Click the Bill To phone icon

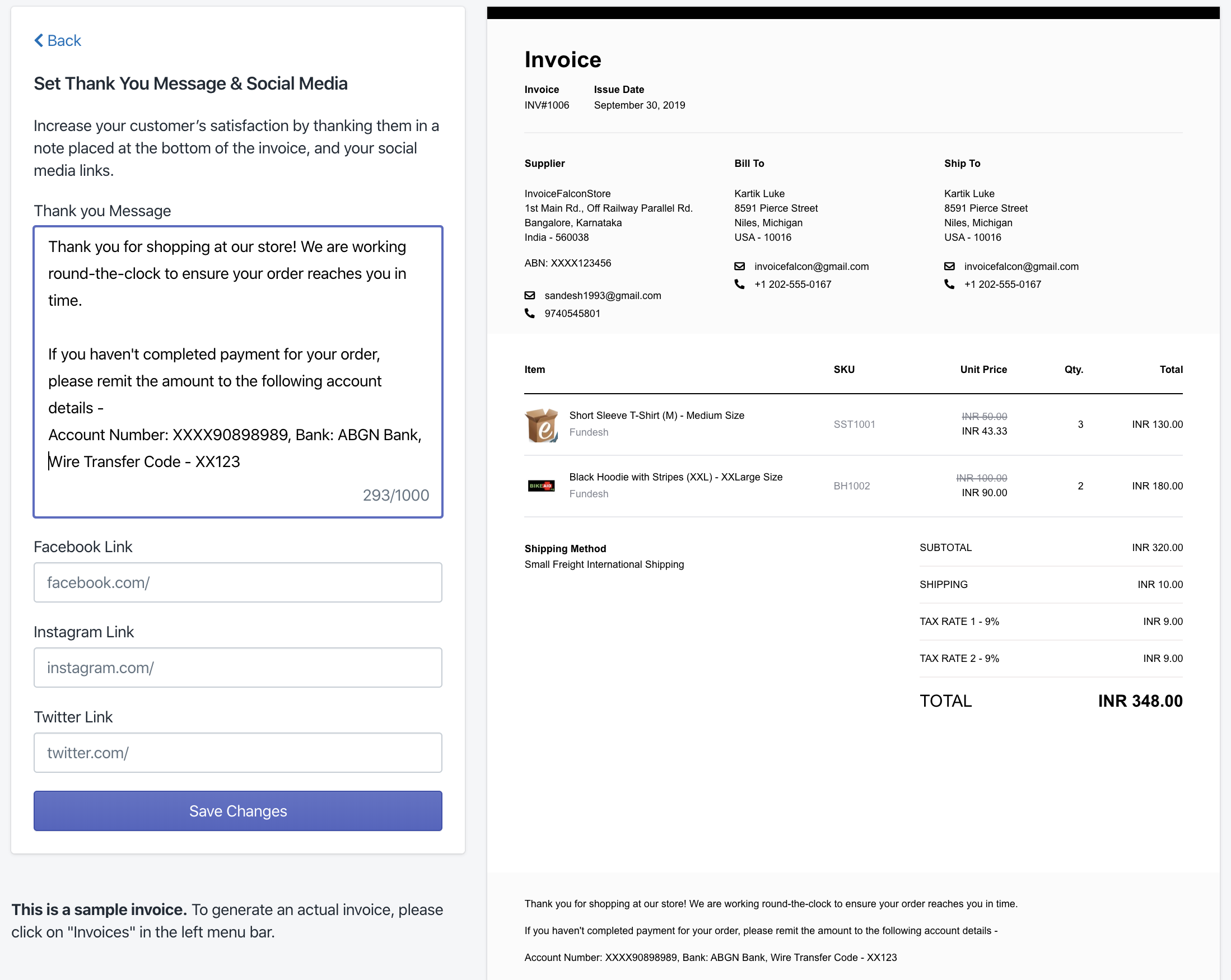click(739, 284)
